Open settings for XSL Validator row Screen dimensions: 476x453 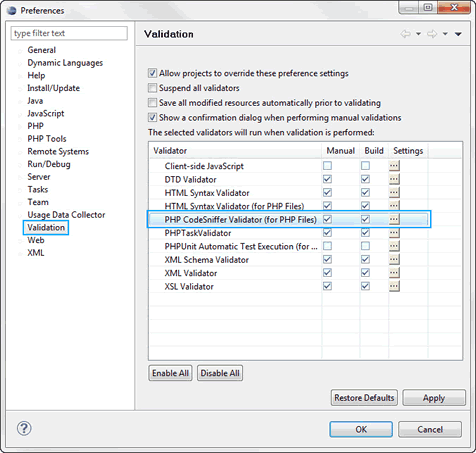pos(394,286)
